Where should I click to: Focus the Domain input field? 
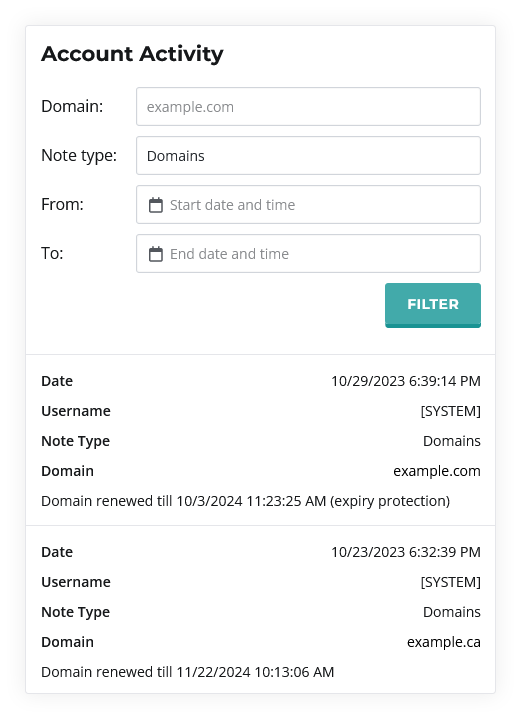(x=308, y=107)
